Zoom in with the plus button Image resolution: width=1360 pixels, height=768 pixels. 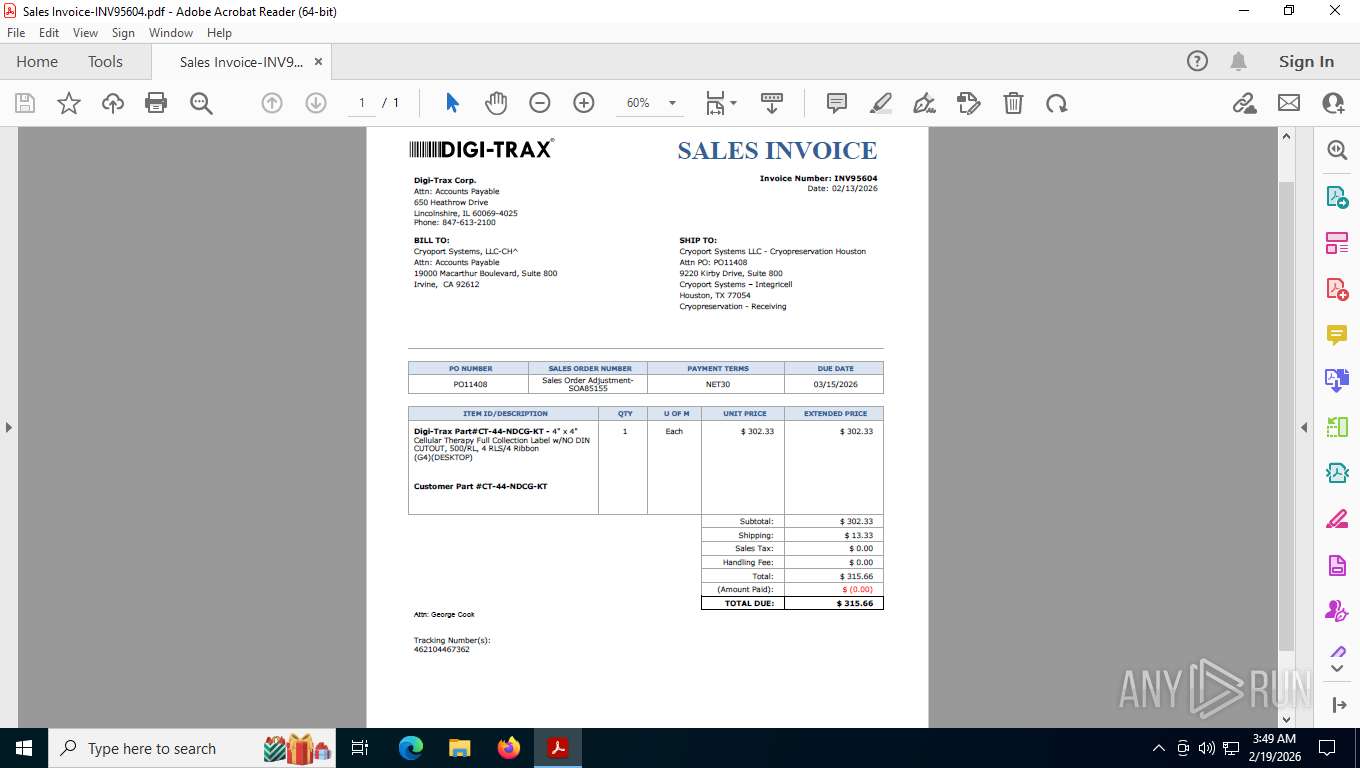click(584, 103)
